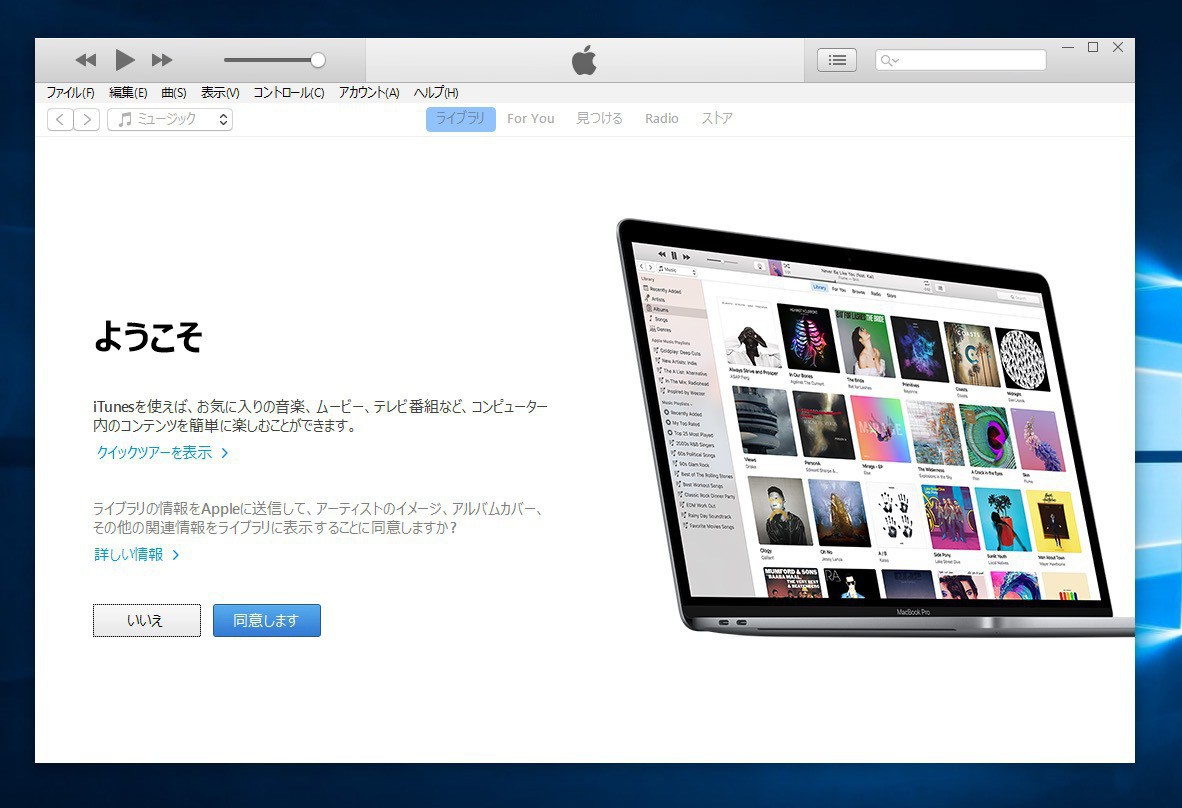This screenshot has height=808, width=1182.
Task: Open the 曲(S) menu
Action: pyautogui.click(x=173, y=93)
